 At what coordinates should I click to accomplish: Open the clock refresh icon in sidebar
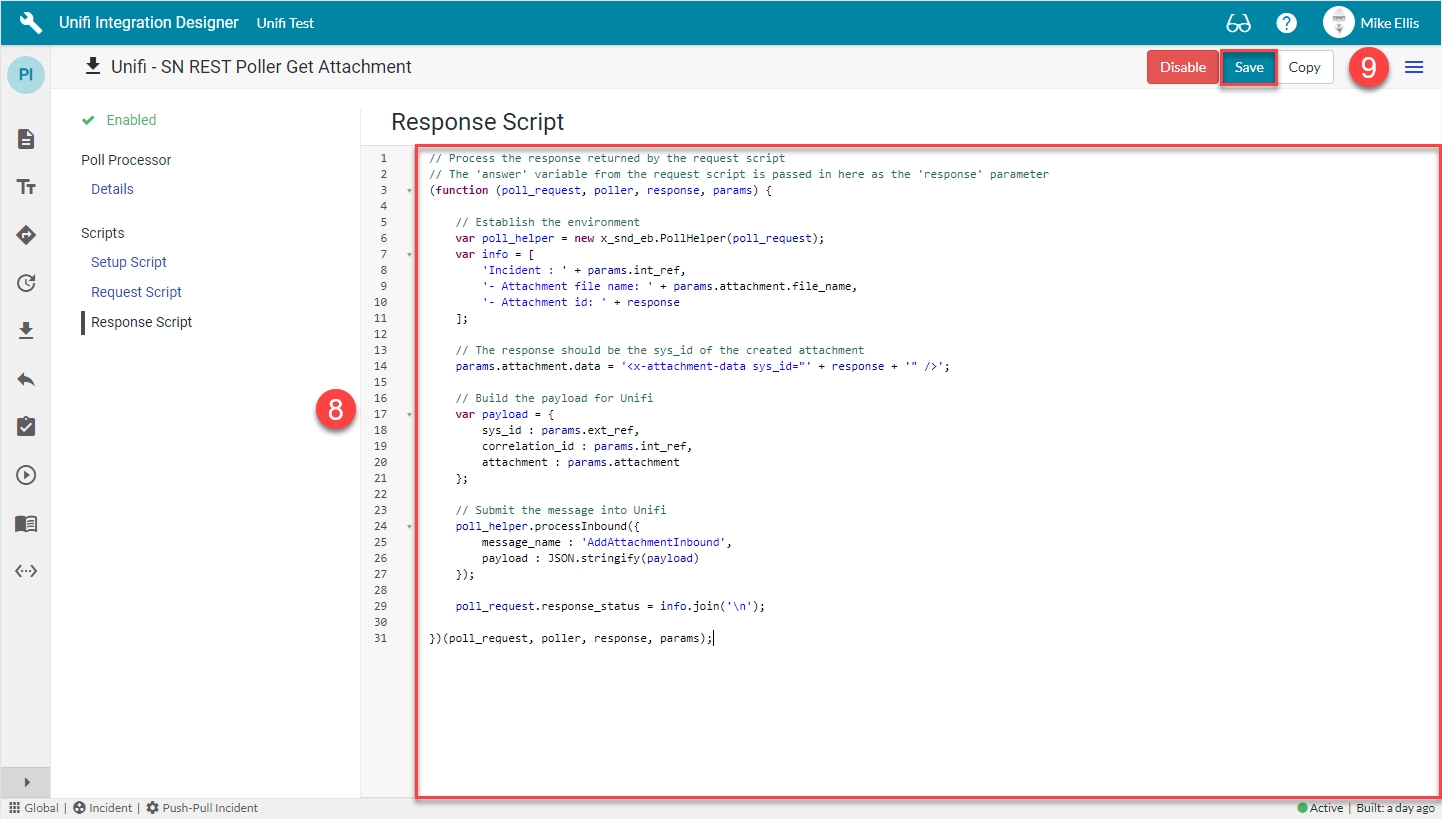(26, 283)
